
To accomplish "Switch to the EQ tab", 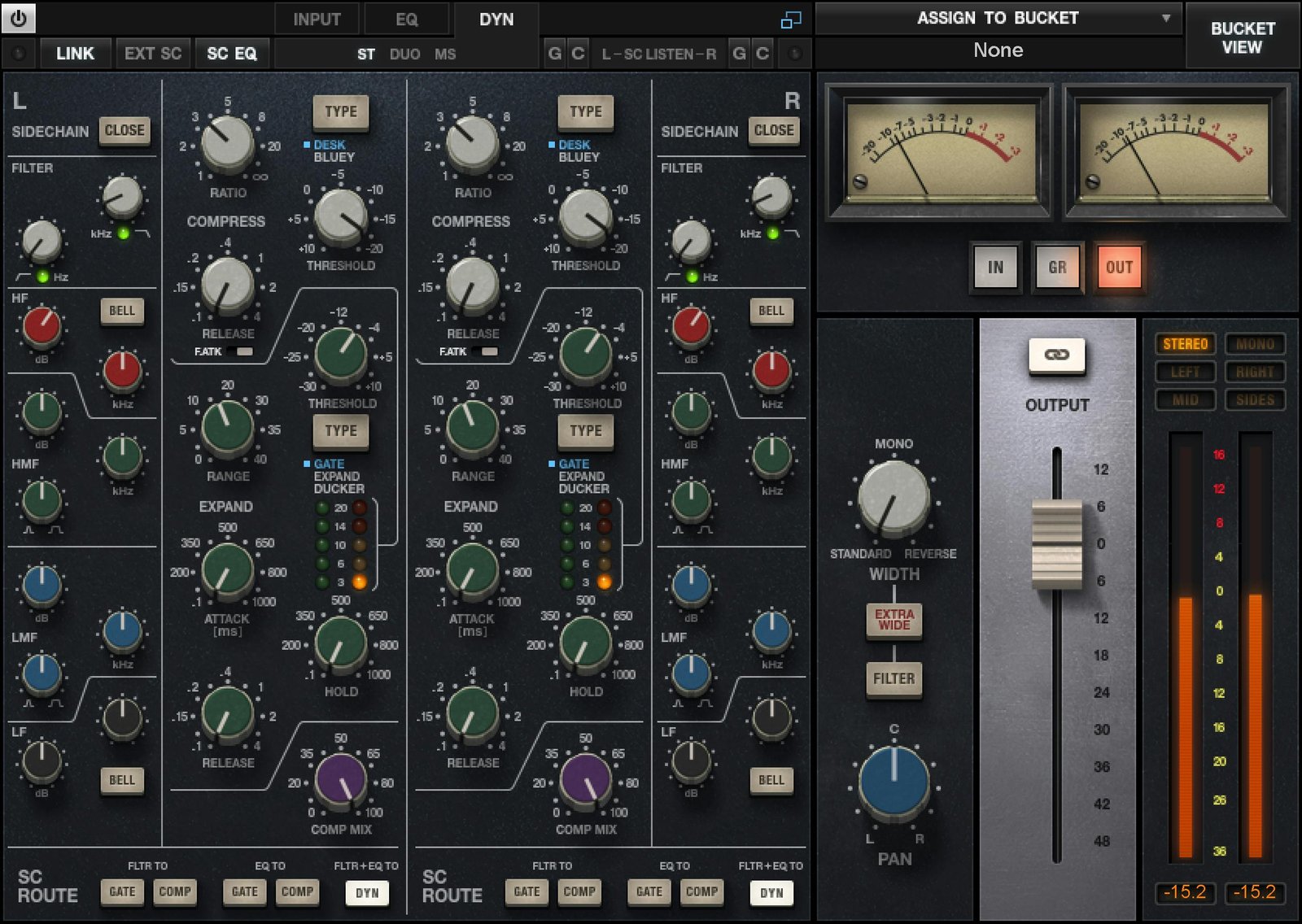I will pyautogui.click(x=406, y=20).
